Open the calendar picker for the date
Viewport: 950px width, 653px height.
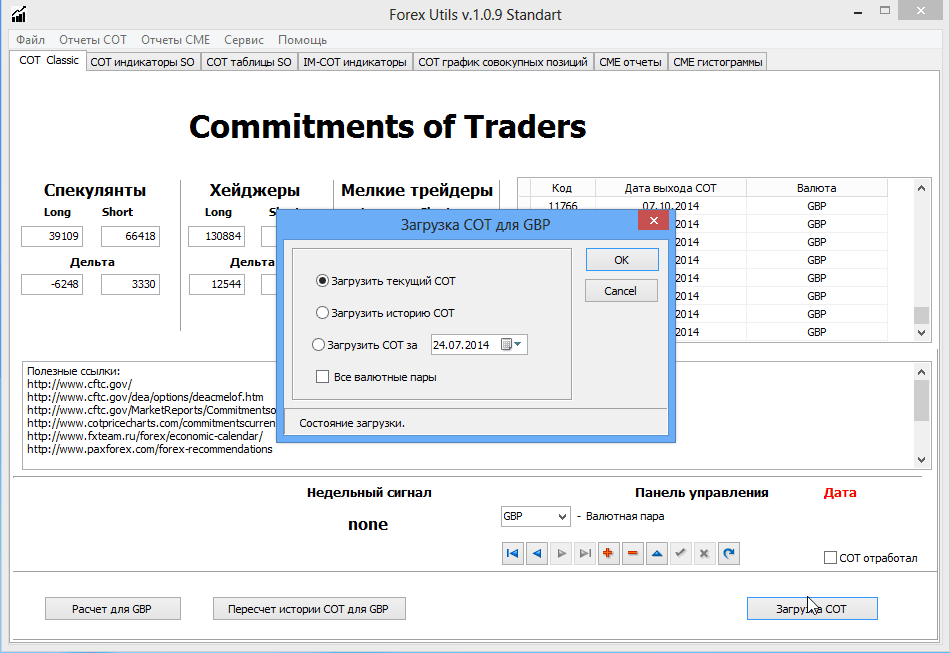tap(511, 345)
